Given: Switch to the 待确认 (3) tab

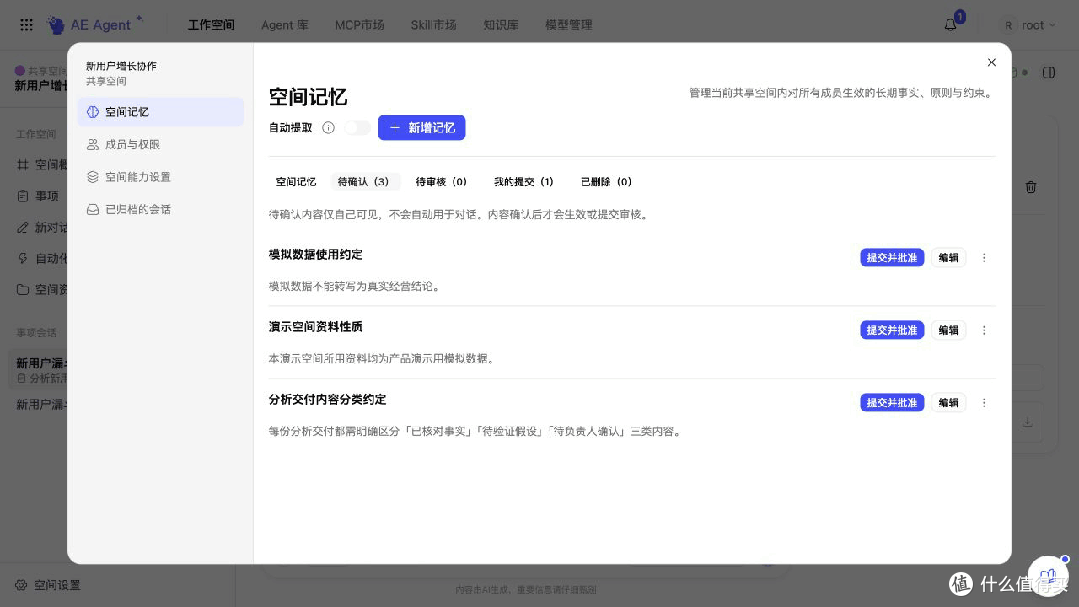Looking at the screenshot, I should point(363,182).
